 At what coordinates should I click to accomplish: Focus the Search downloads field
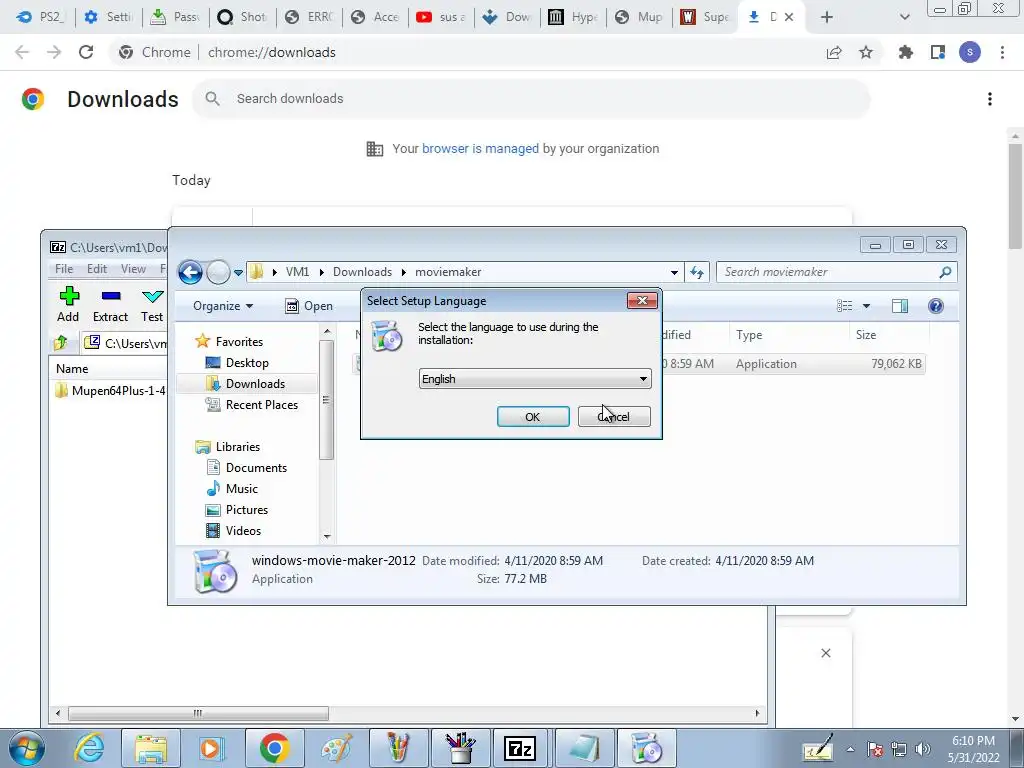[x=532, y=99]
